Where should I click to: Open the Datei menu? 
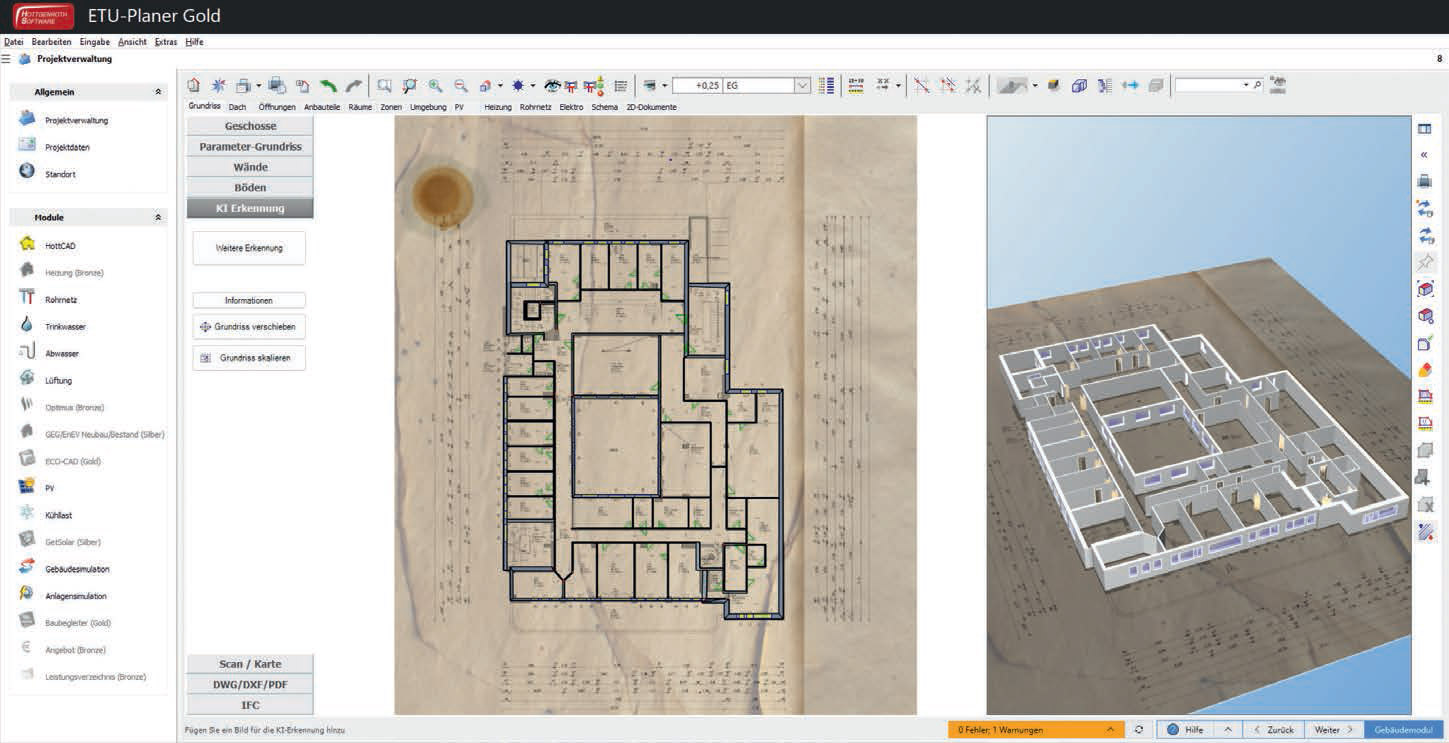click(13, 42)
